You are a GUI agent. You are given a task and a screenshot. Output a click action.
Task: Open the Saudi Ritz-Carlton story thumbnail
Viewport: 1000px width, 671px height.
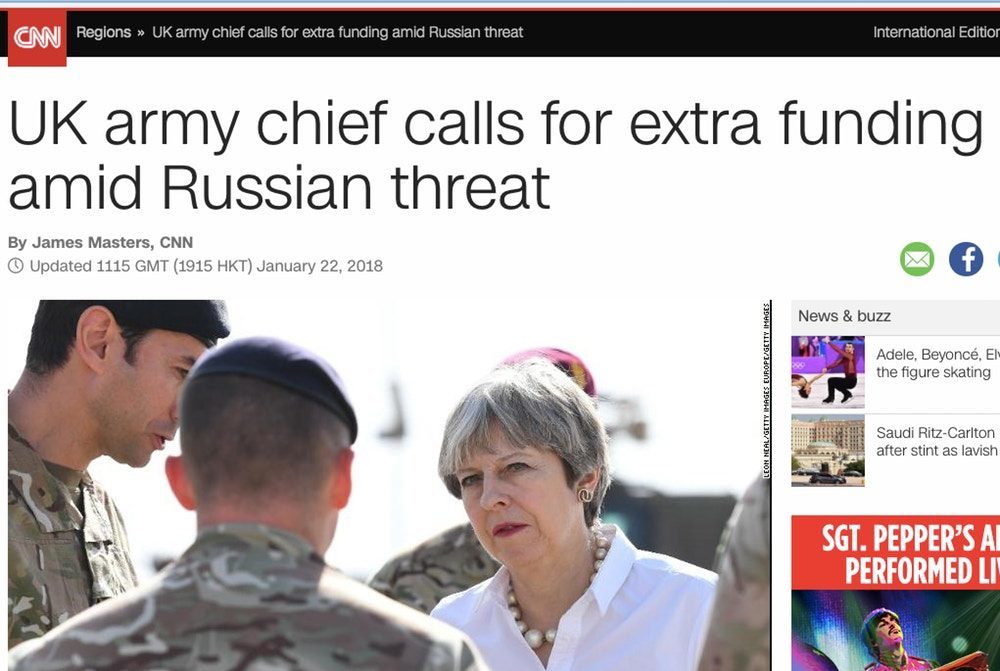(x=828, y=450)
